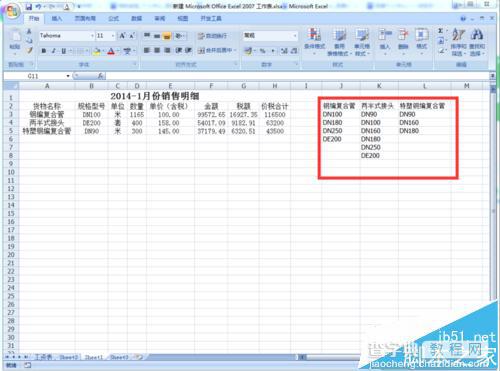Image resolution: width=500 pixels, height=371 pixels.
Task: Apply the yellow fill color bucket
Action: point(97,51)
